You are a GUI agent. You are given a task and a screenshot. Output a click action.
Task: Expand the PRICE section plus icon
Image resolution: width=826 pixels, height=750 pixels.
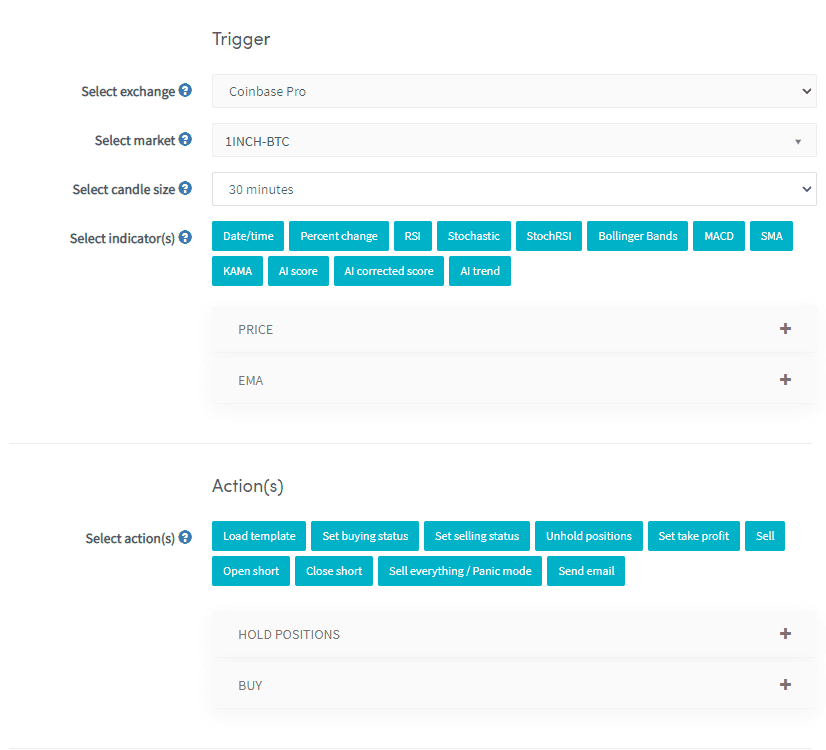pyautogui.click(x=785, y=329)
